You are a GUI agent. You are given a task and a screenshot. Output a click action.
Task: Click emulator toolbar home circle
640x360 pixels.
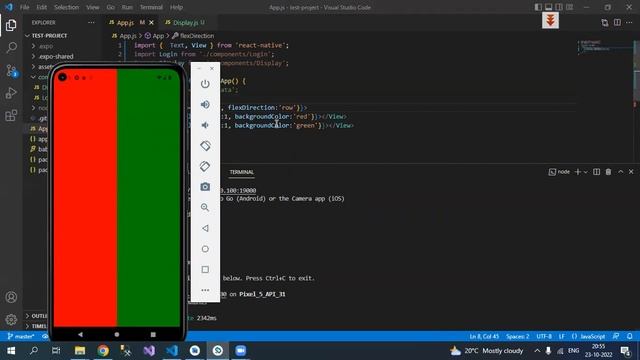tap(205, 249)
